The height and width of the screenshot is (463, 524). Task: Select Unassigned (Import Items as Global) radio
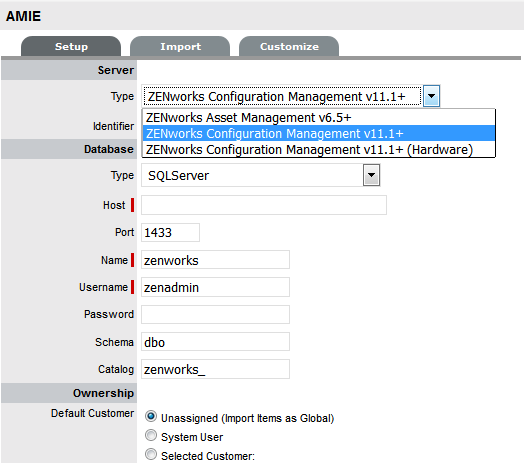[x=151, y=417]
